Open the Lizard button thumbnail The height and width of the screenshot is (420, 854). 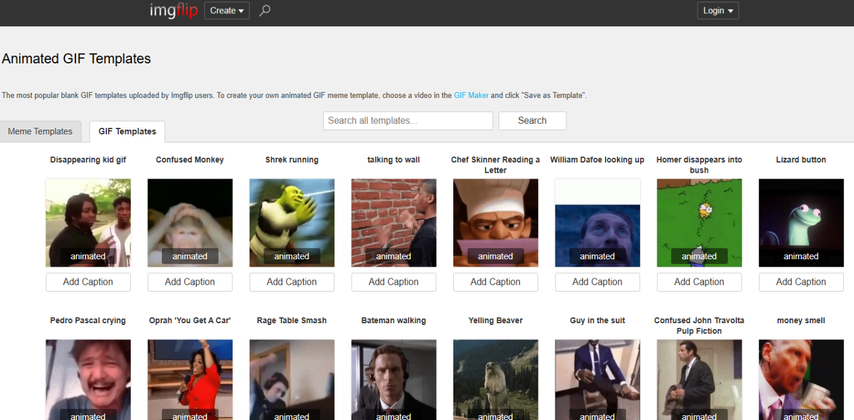pyautogui.click(x=801, y=223)
